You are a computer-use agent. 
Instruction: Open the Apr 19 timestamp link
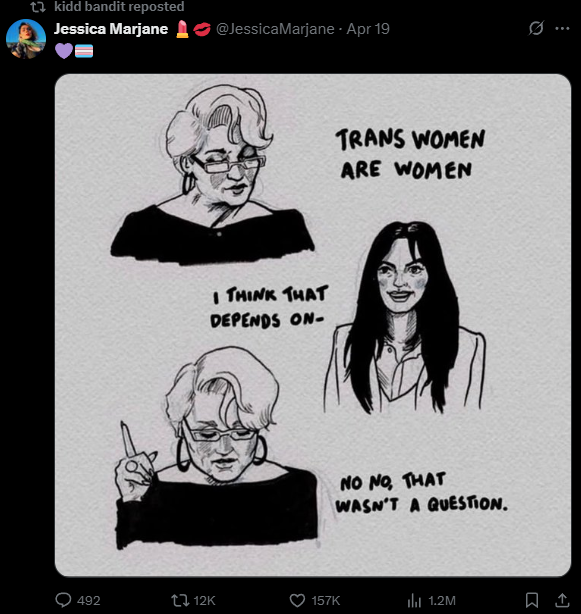pos(368,29)
